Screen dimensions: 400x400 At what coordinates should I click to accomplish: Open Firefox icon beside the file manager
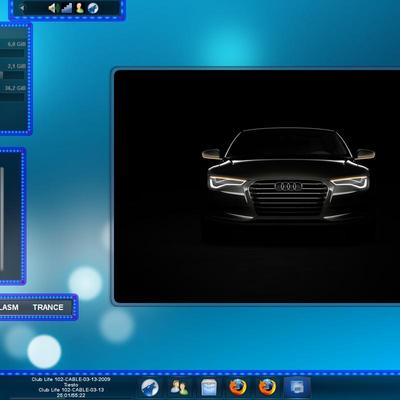(238, 387)
